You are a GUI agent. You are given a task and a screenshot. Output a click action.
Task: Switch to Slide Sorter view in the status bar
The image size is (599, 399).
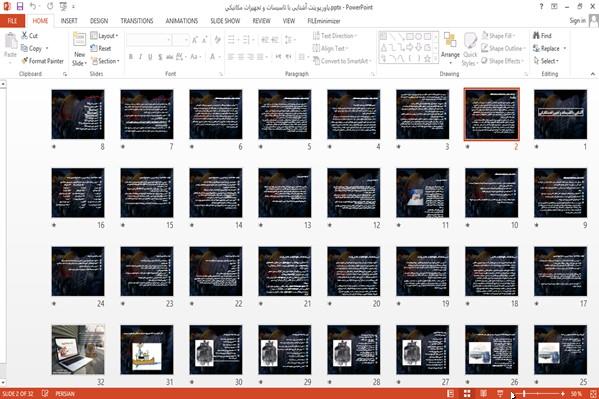coord(467,393)
